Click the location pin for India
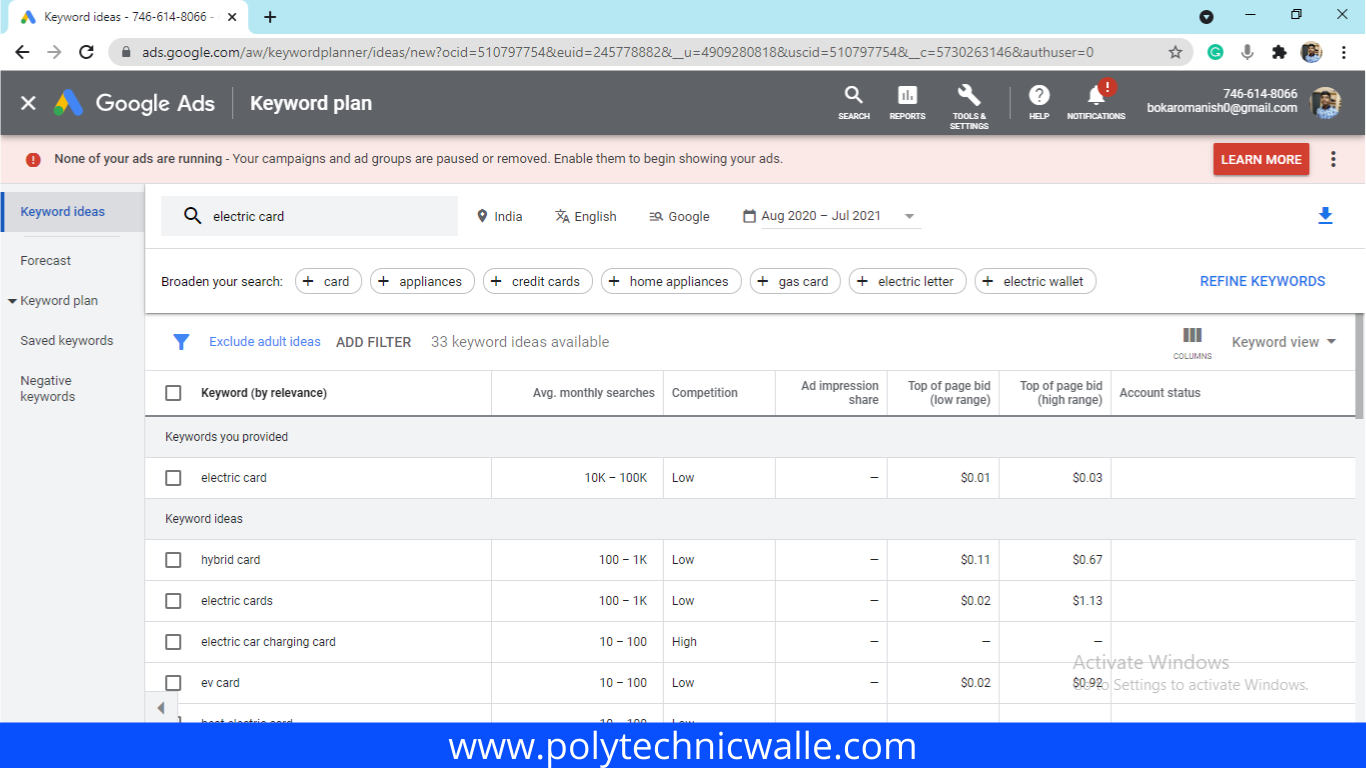Image resolution: width=1366 pixels, height=768 pixels. pos(482,216)
